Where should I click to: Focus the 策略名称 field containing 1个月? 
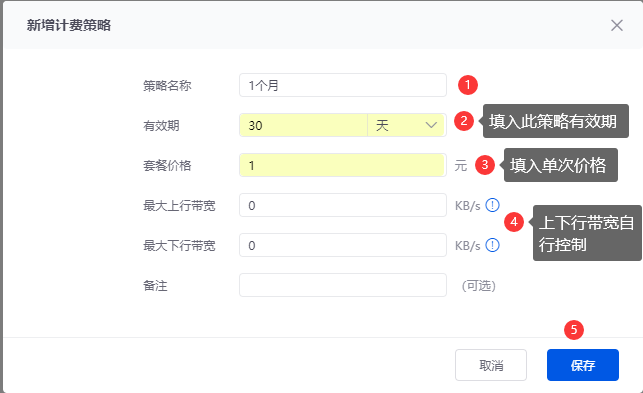[343, 85]
